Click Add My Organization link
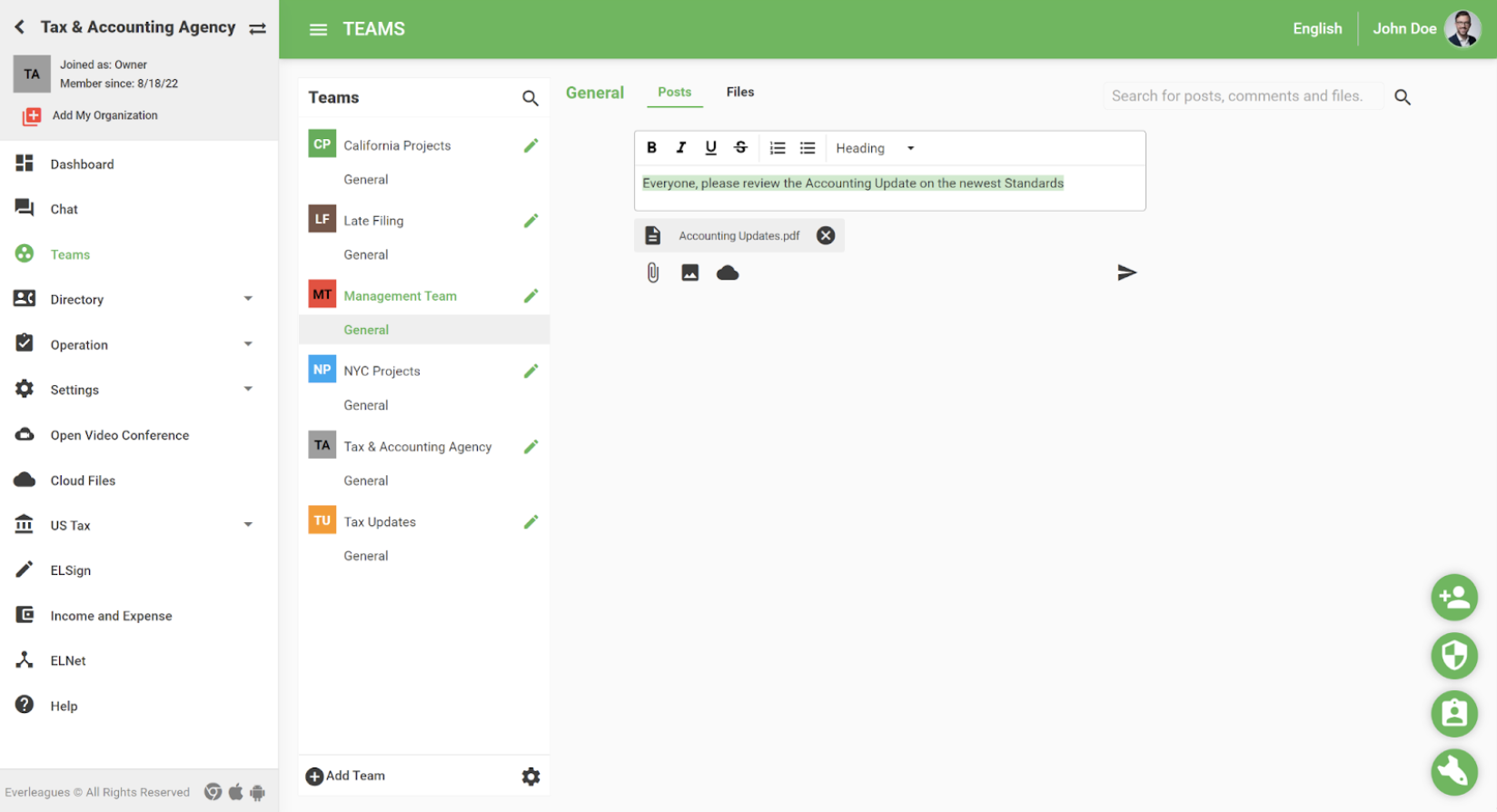The width and height of the screenshot is (1497, 812). click(x=105, y=115)
